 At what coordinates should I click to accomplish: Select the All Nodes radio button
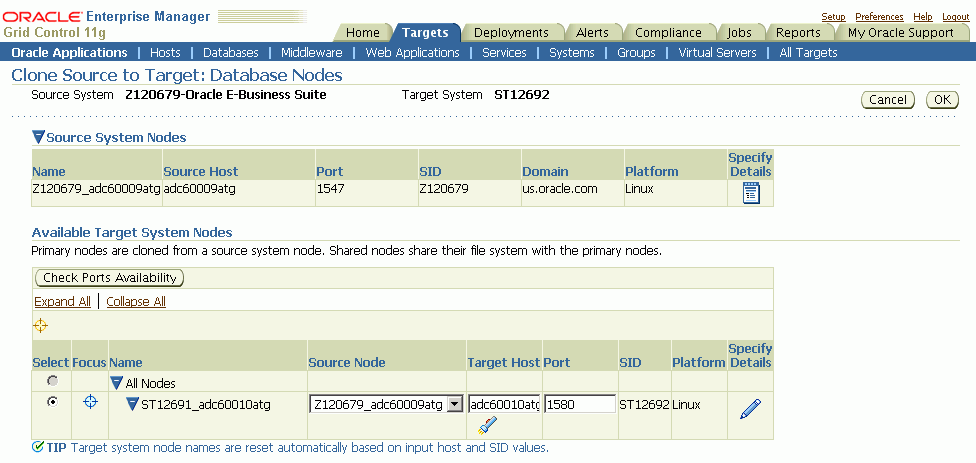pyautogui.click(x=53, y=381)
